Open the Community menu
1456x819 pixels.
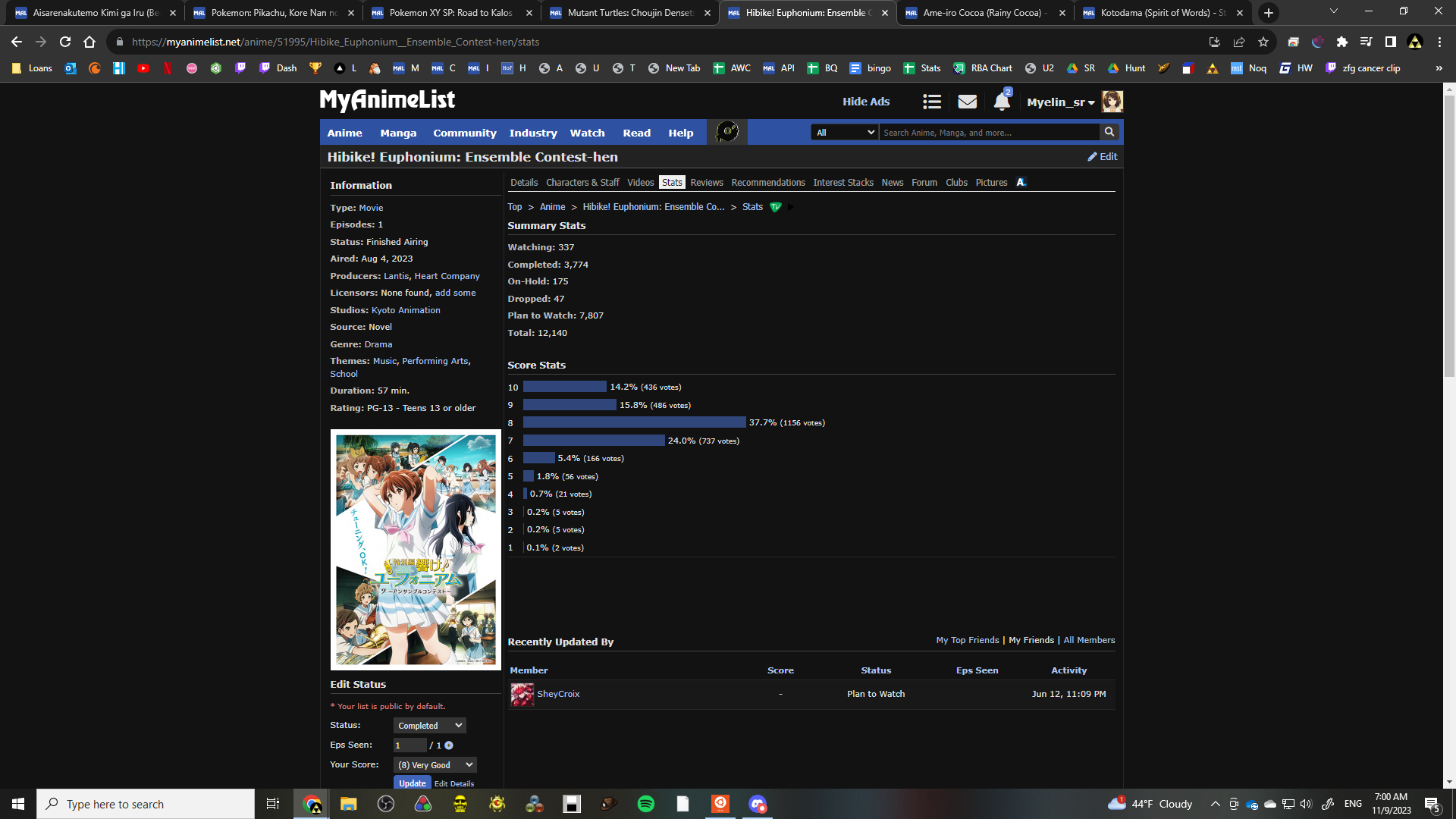pos(464,133)
